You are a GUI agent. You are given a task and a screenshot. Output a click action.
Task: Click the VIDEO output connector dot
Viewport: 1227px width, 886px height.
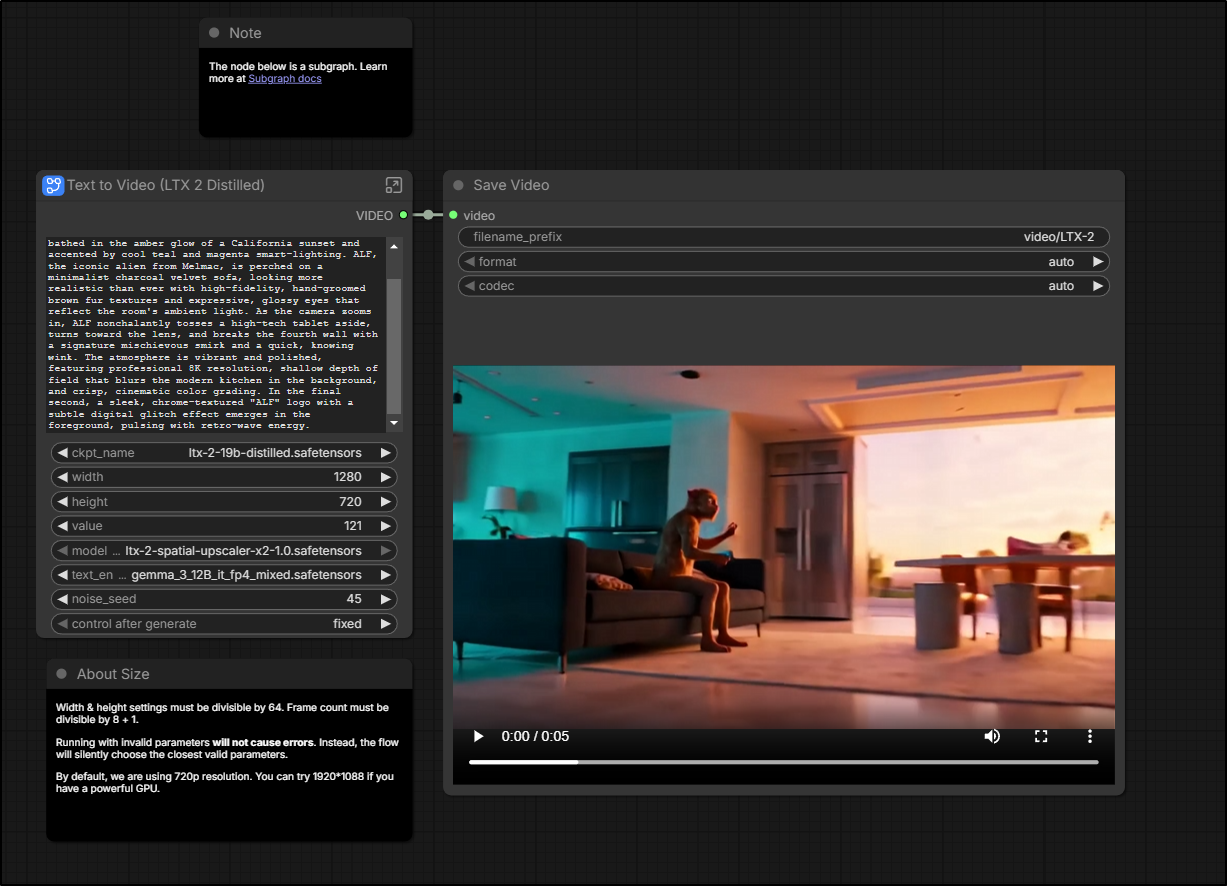pyautogui.click(x=403, y=215)
